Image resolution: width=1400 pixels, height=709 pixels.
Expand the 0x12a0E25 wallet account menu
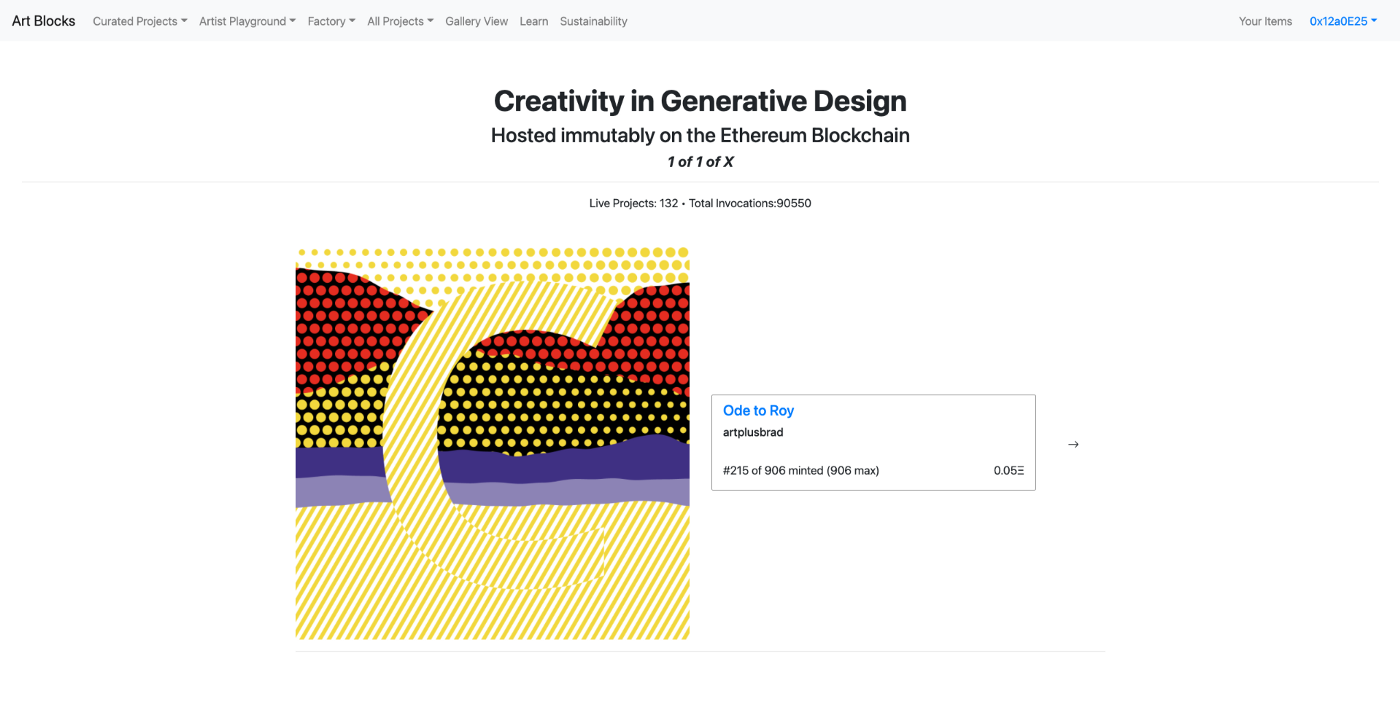pyautogui.click(x=1343, y=21)
